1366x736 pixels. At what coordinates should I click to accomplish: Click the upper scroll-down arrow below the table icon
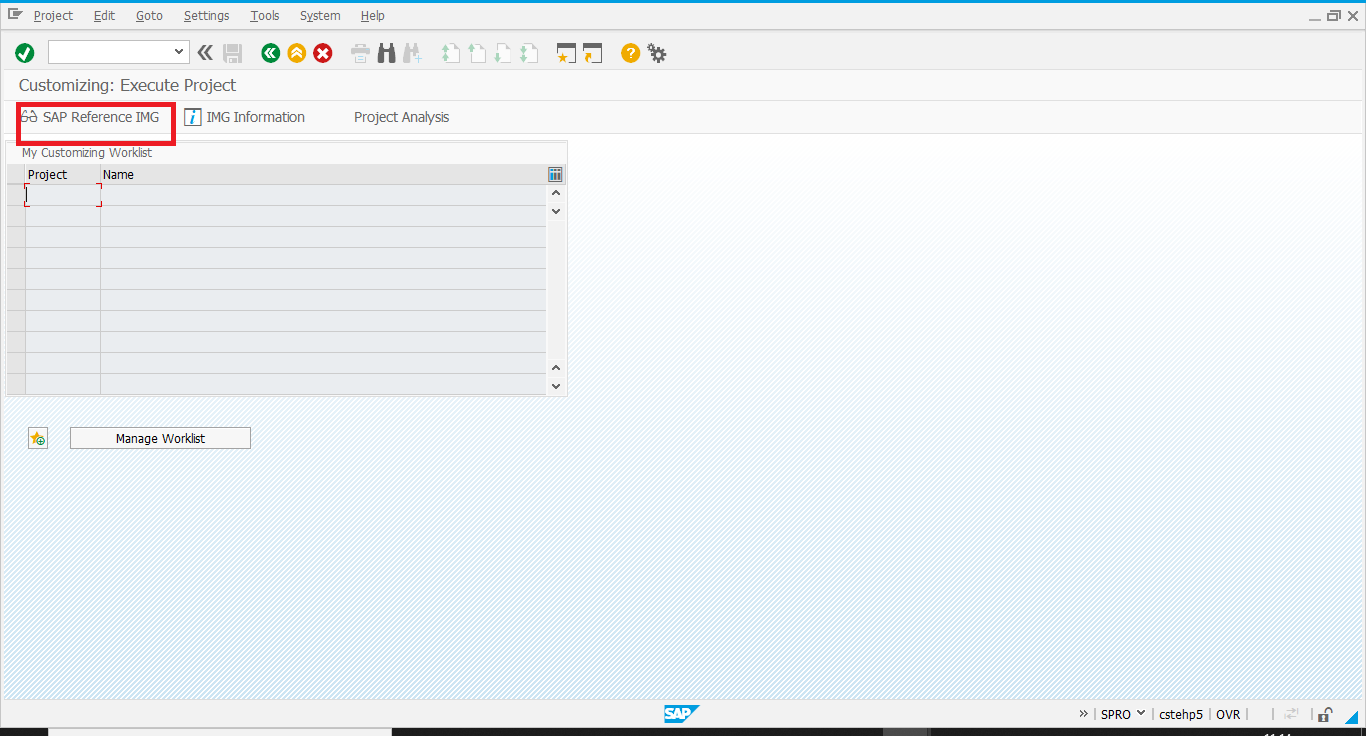click(x=556, y=211)
